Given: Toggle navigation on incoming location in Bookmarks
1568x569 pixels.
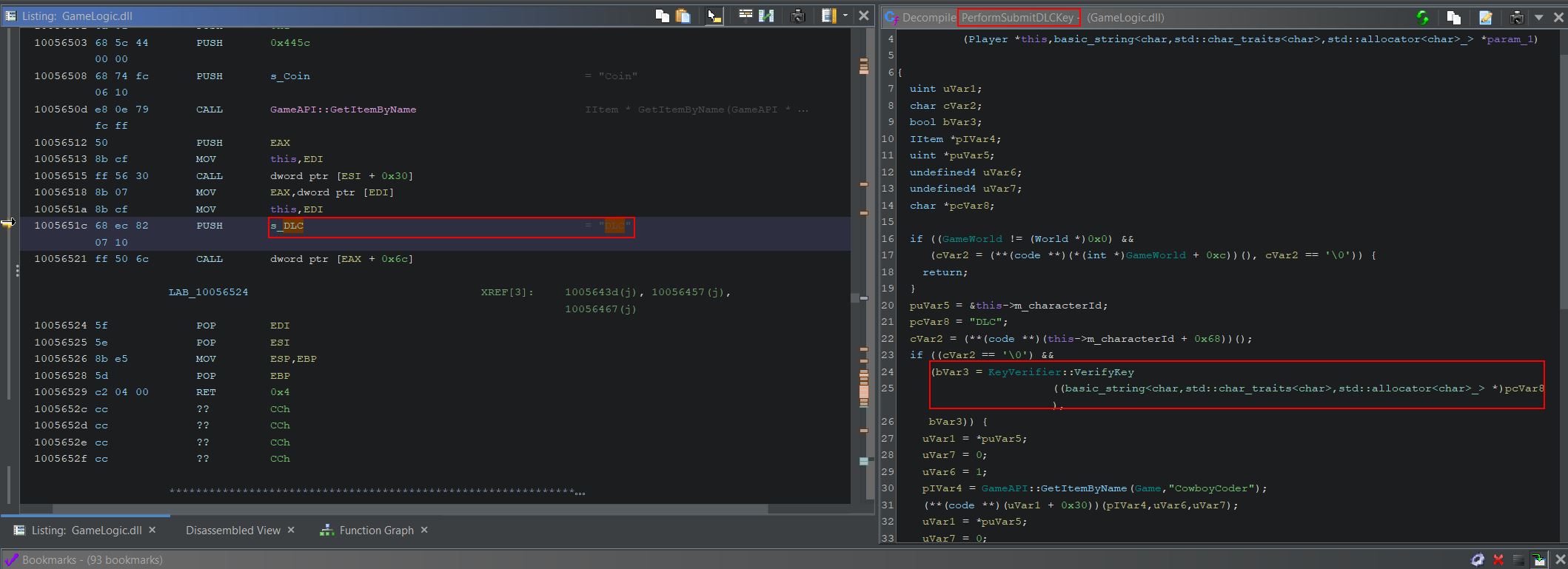Looking at the screenshot, I should click(1539, 560).
